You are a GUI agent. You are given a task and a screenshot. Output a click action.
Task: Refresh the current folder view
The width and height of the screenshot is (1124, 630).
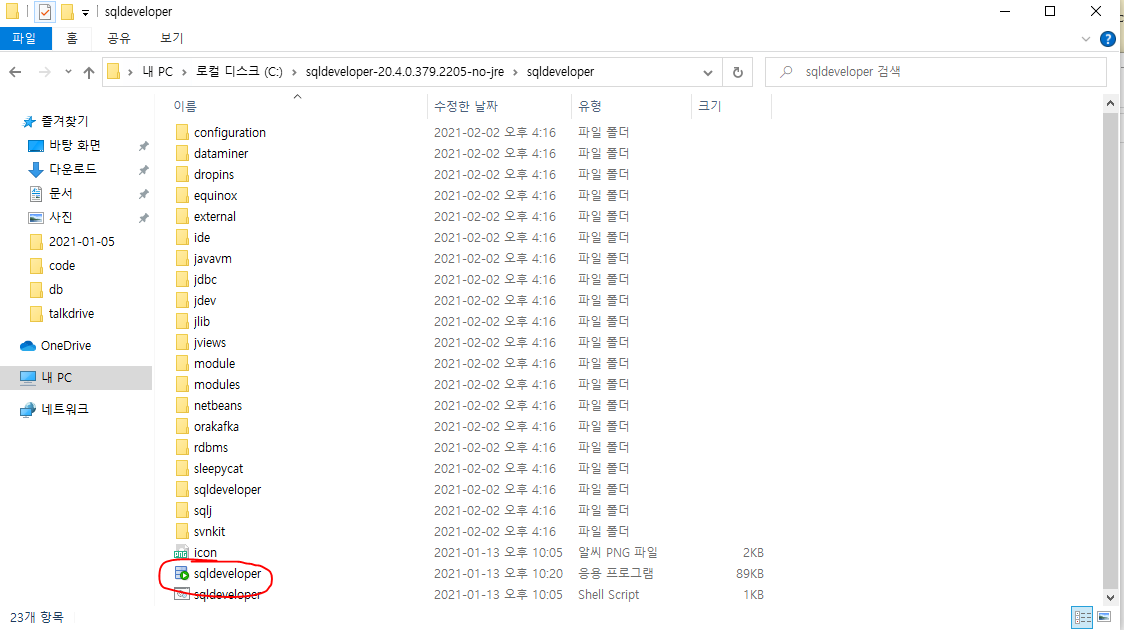pos(738,72)
